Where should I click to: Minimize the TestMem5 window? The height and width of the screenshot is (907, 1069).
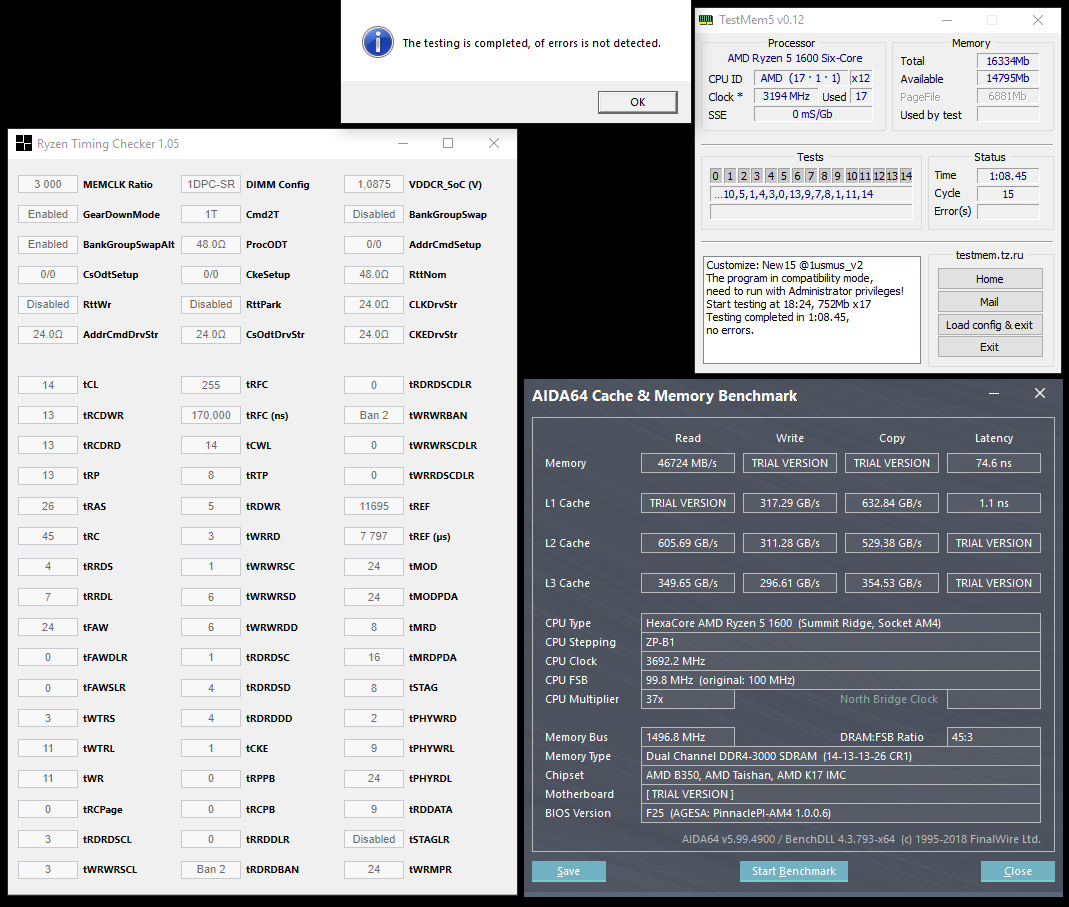click(947, 20)
